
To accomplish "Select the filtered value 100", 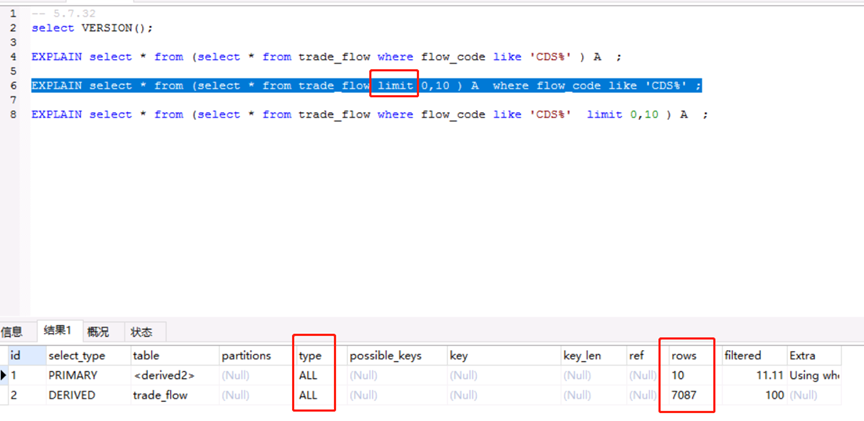I will [754, 395].
